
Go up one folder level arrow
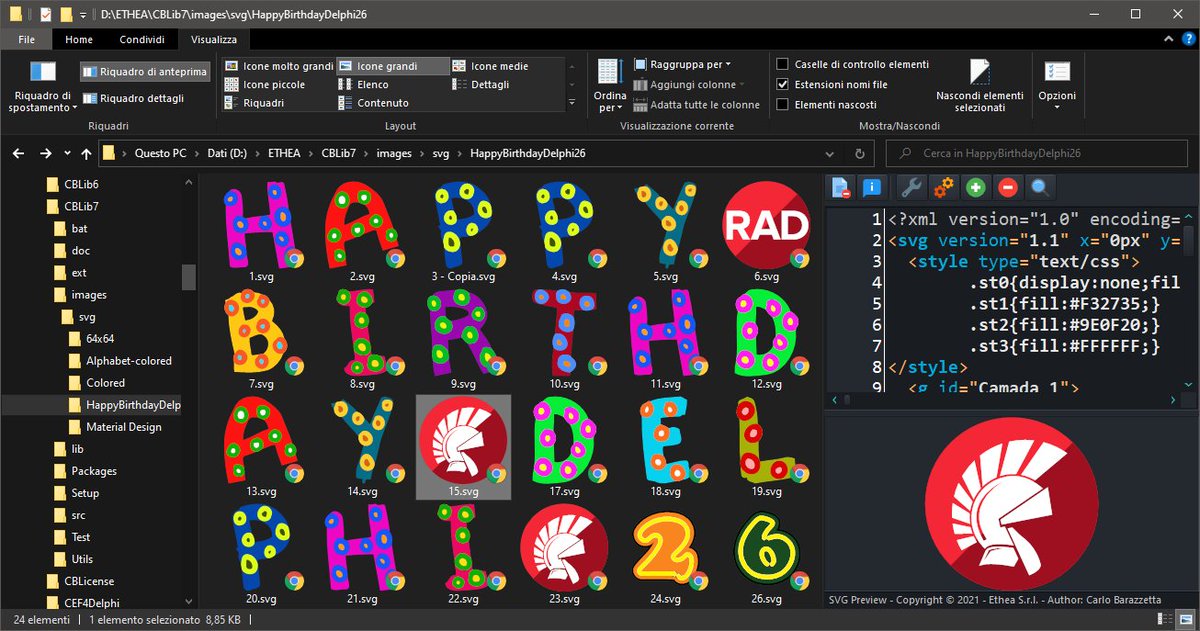(86, 153)
